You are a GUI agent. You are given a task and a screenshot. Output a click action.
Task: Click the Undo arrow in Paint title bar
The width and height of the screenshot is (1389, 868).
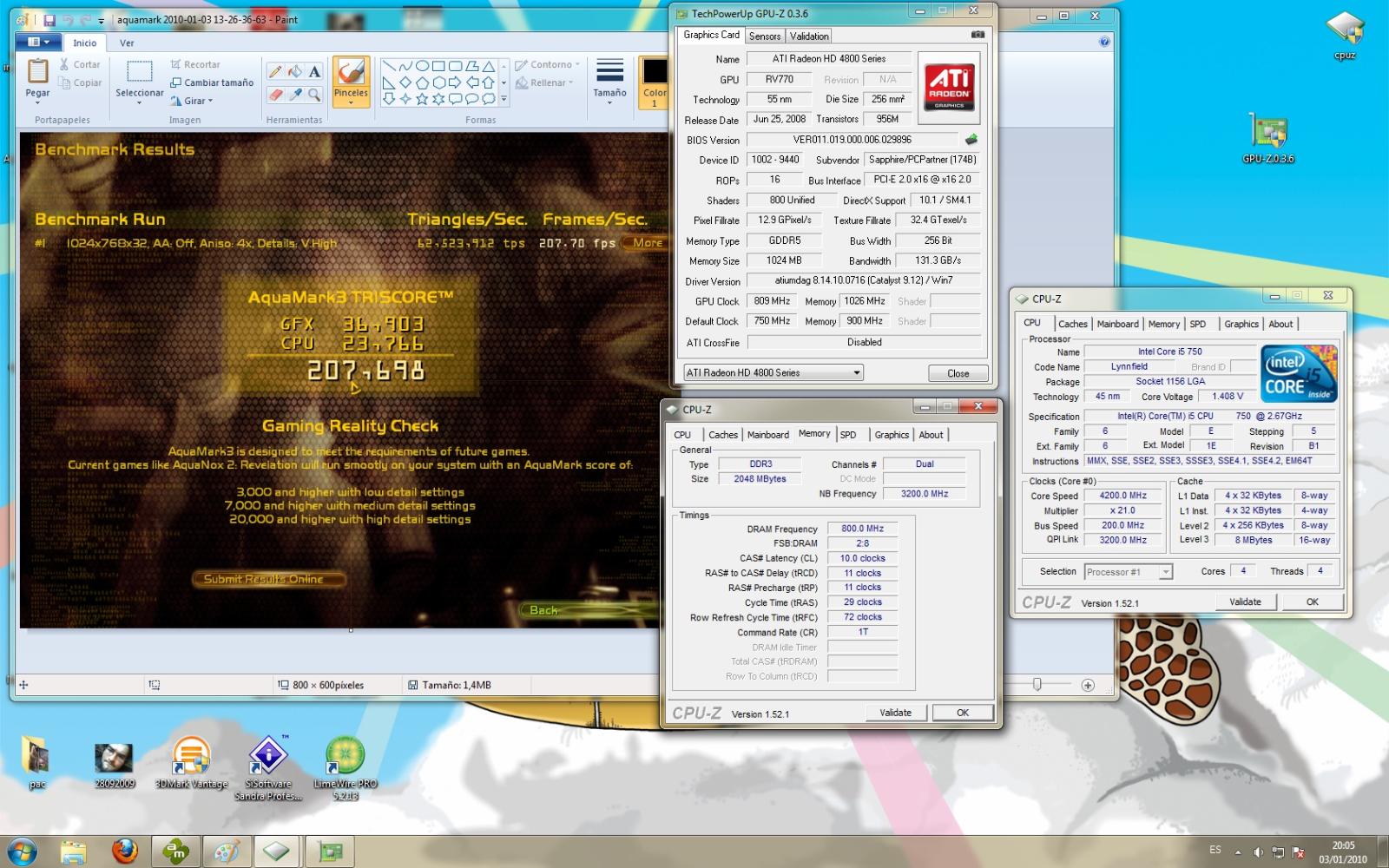pos(68,19)
